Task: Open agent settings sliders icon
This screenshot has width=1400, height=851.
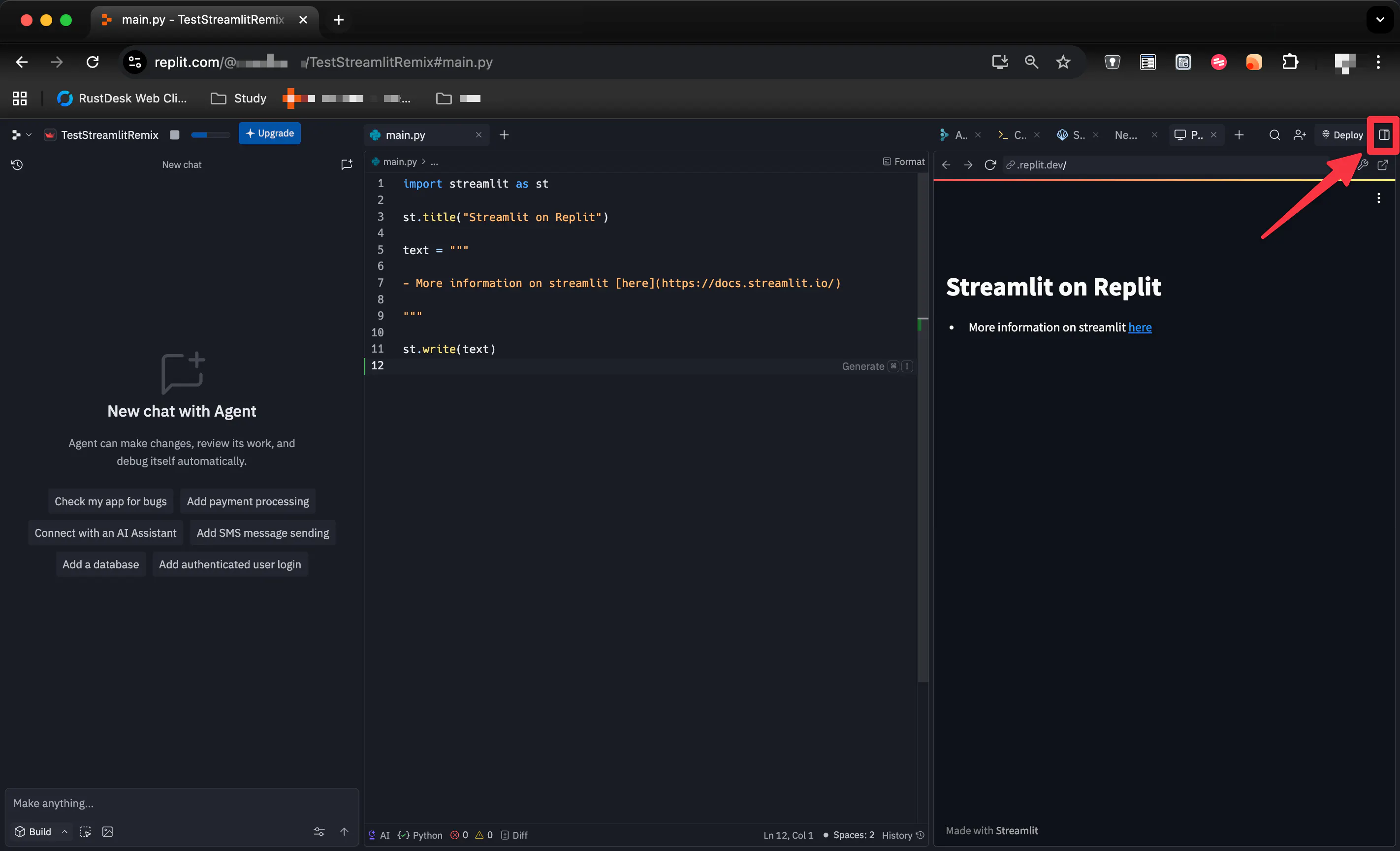Action: coord(319,832)
